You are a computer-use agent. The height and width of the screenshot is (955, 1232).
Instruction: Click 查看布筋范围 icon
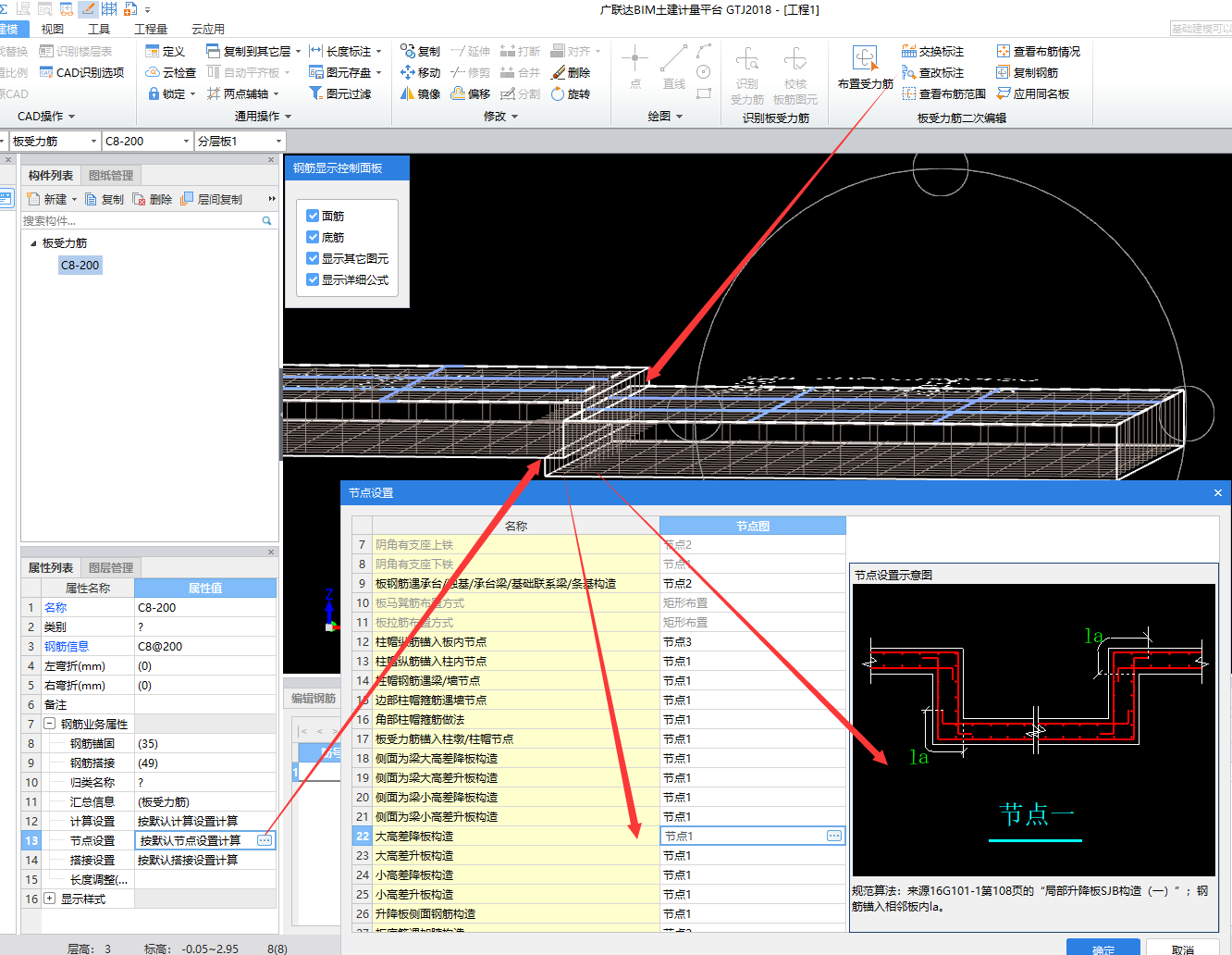pyautogui.click(x=909, y=94)
